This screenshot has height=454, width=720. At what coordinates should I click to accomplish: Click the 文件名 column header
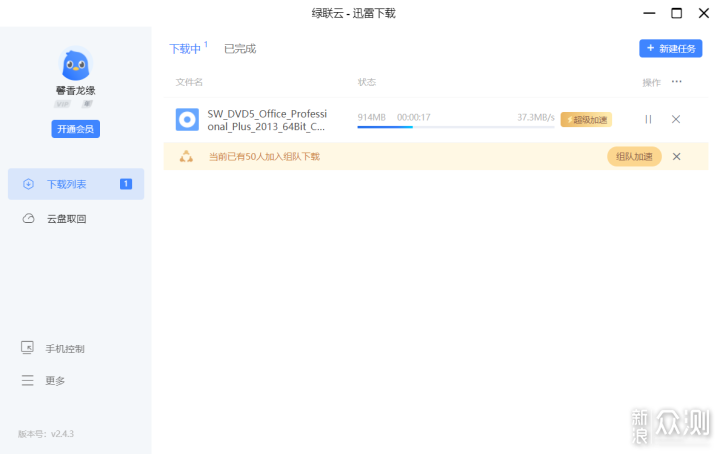189,82
